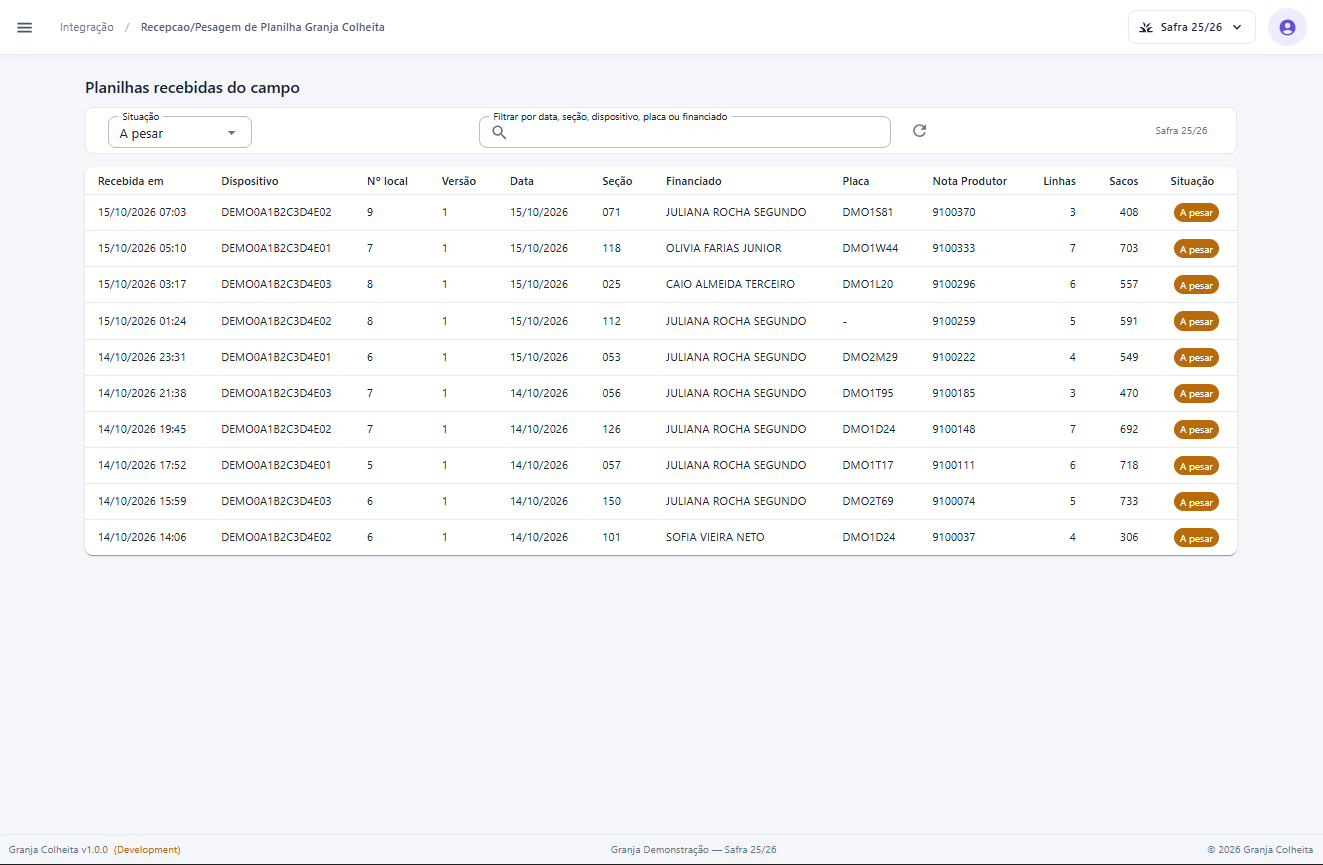Click plate 'DMO2M29' cell
The width and height of the screenshot is (1323, 865).
(x=870, y=357)
